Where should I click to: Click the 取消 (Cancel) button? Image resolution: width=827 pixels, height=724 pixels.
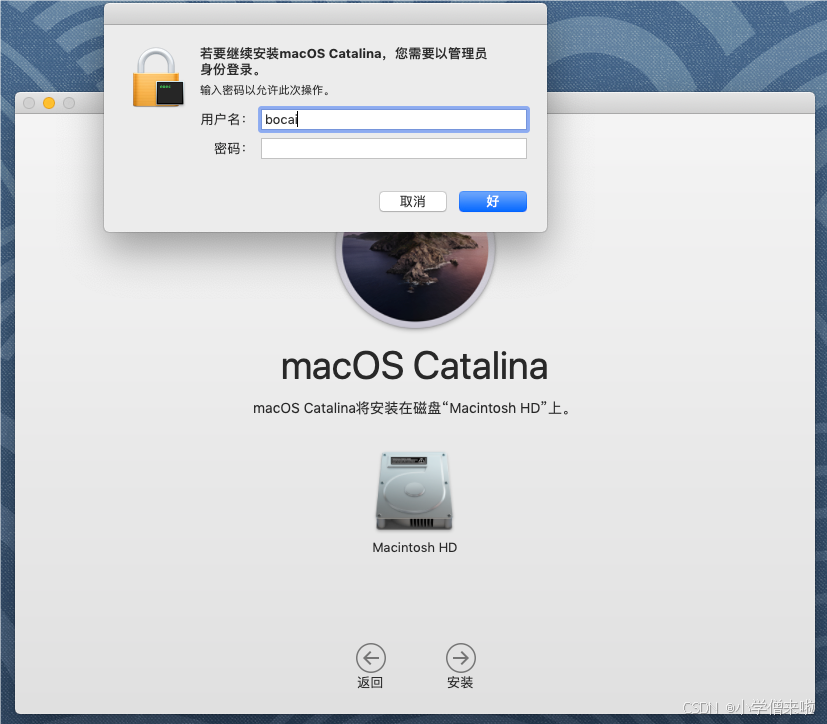coord(412,201)
